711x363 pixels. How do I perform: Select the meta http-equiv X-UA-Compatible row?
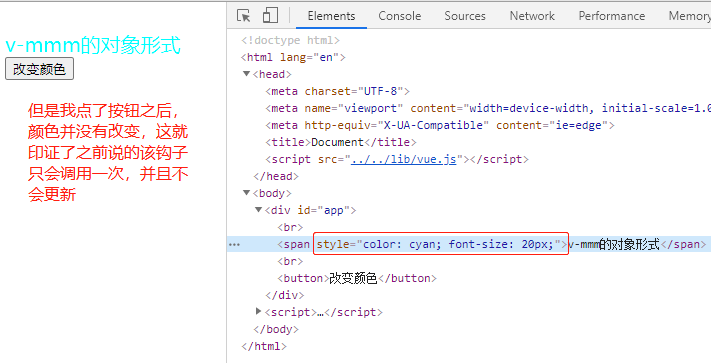pos(440,125)
